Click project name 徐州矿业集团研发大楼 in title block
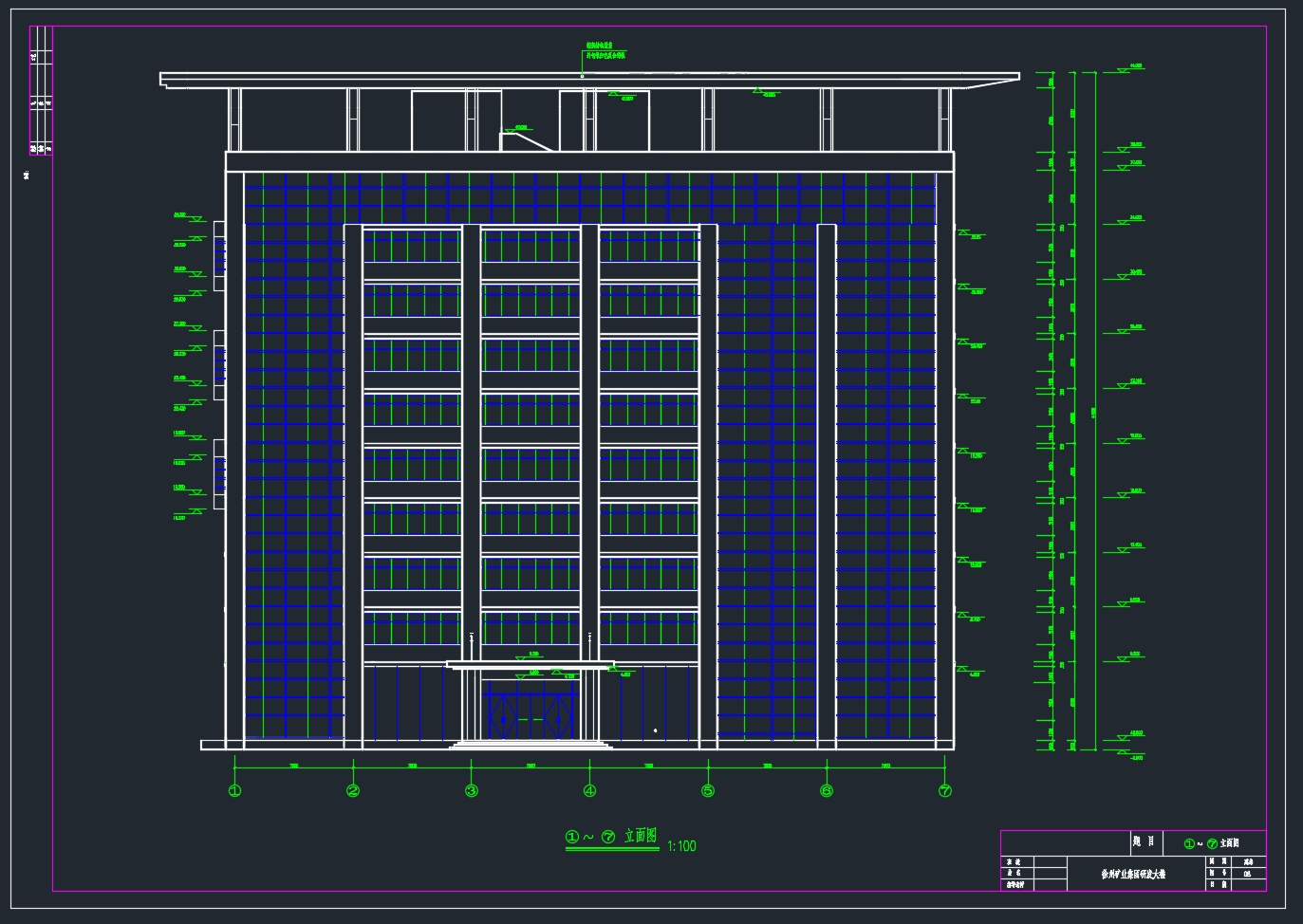 pos(1133,875)
